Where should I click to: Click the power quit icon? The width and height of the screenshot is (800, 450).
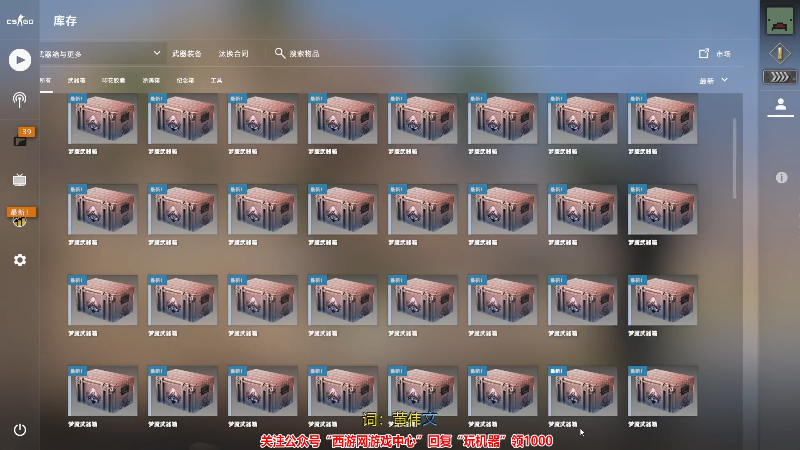click(19, 430)
